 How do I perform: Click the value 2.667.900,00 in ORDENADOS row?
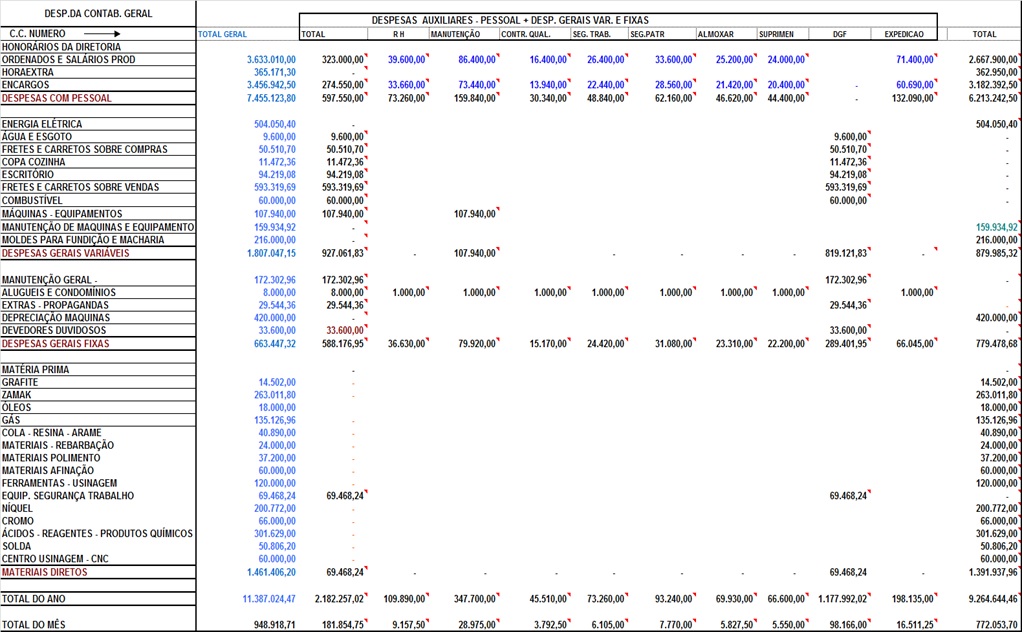[x=993, y=59]
